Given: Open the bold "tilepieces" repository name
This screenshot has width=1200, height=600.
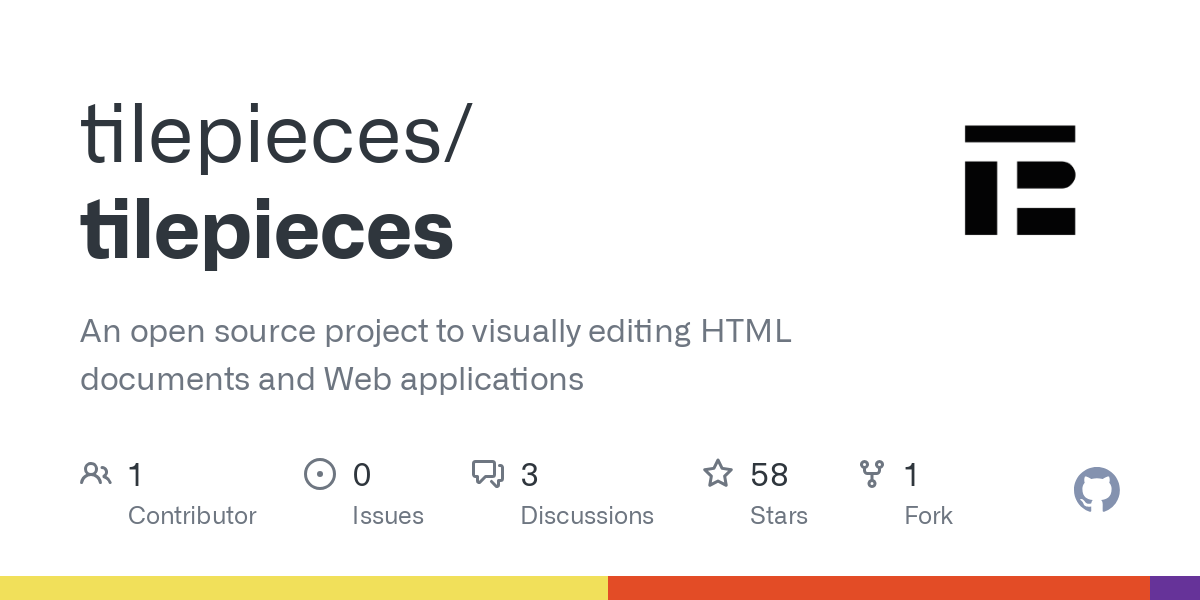Looking at the screenshot, I should (x=267, y=230).
